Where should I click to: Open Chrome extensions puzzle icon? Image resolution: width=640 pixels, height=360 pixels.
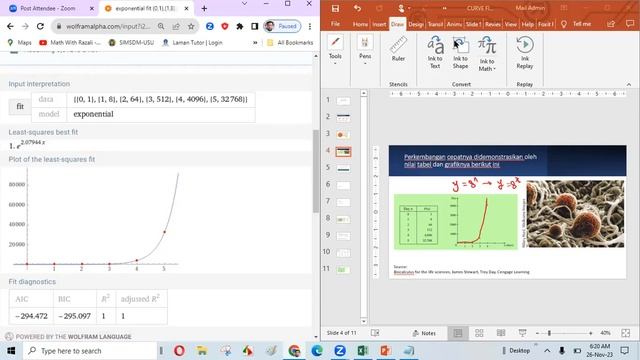(x=240, y=26)
